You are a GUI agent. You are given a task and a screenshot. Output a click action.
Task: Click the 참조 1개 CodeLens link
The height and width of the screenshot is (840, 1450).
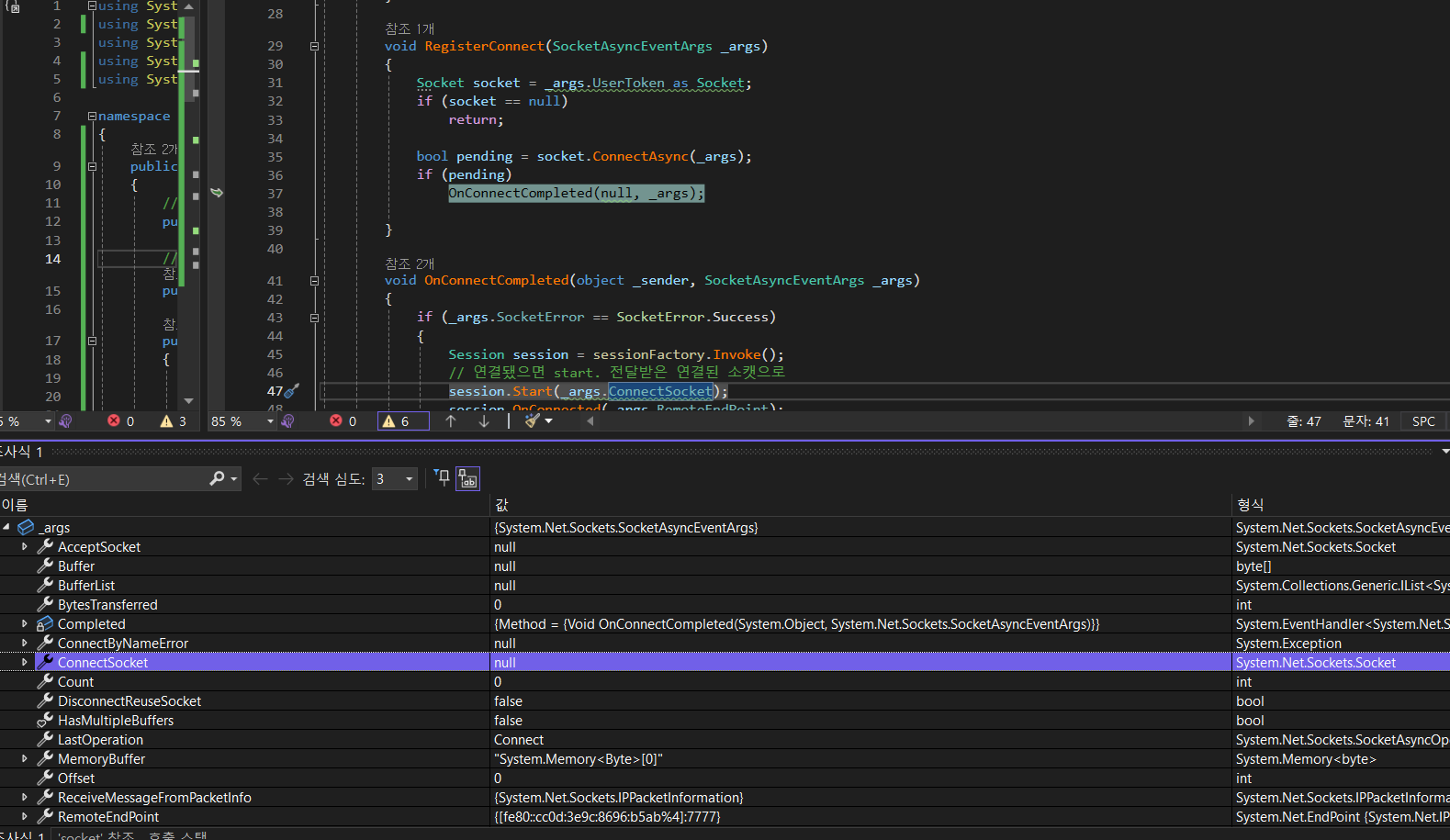coord(410,29)
